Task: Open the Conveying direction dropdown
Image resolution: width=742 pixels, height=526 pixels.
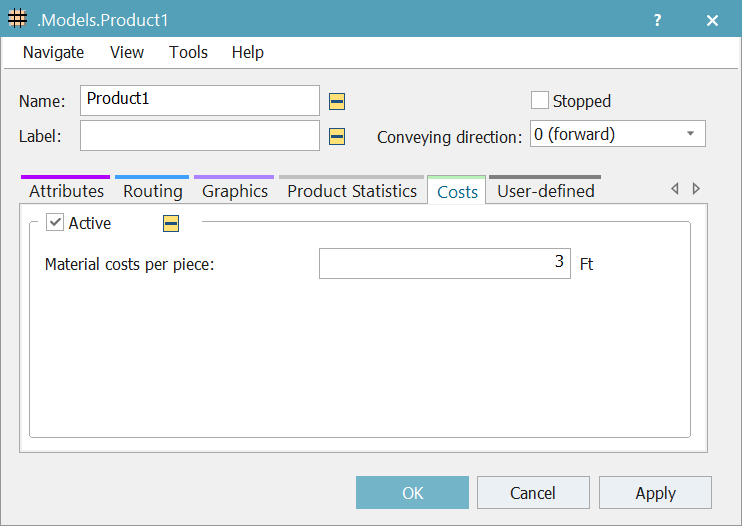Action: pyautogui.click(x=616, y=134)
